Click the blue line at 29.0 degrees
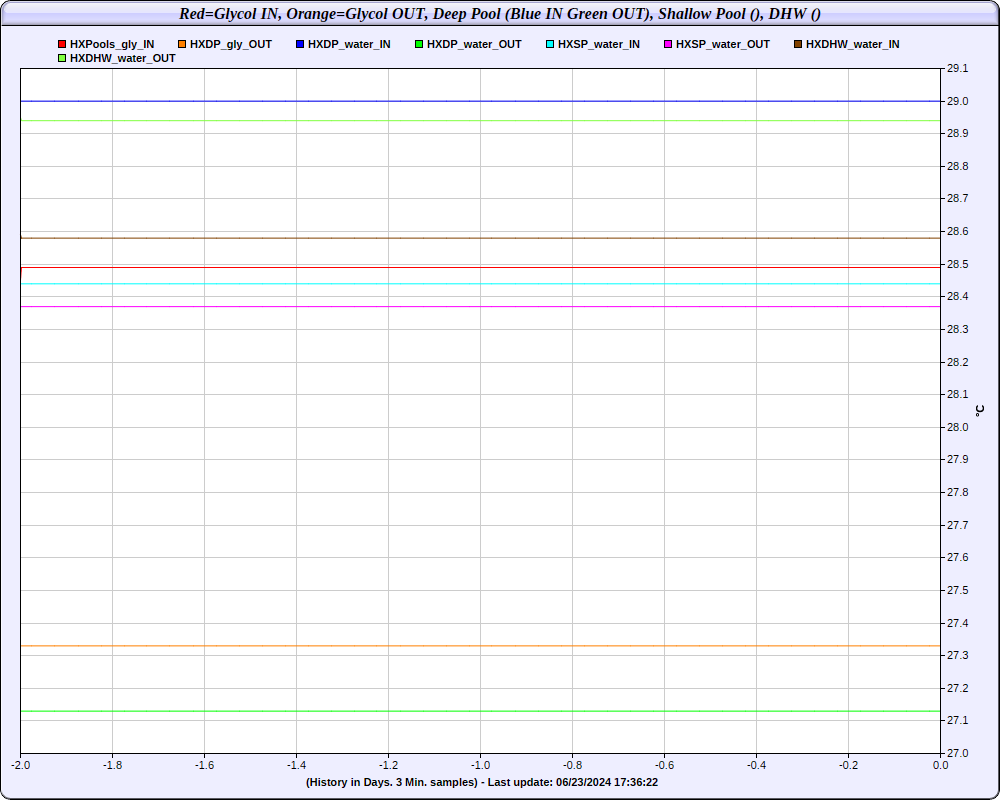1000x800 pixels. (480, 101)
